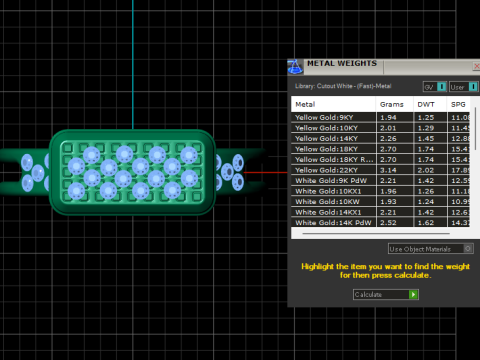
Task: Click the 2.26 grams value
Action: 388,138
